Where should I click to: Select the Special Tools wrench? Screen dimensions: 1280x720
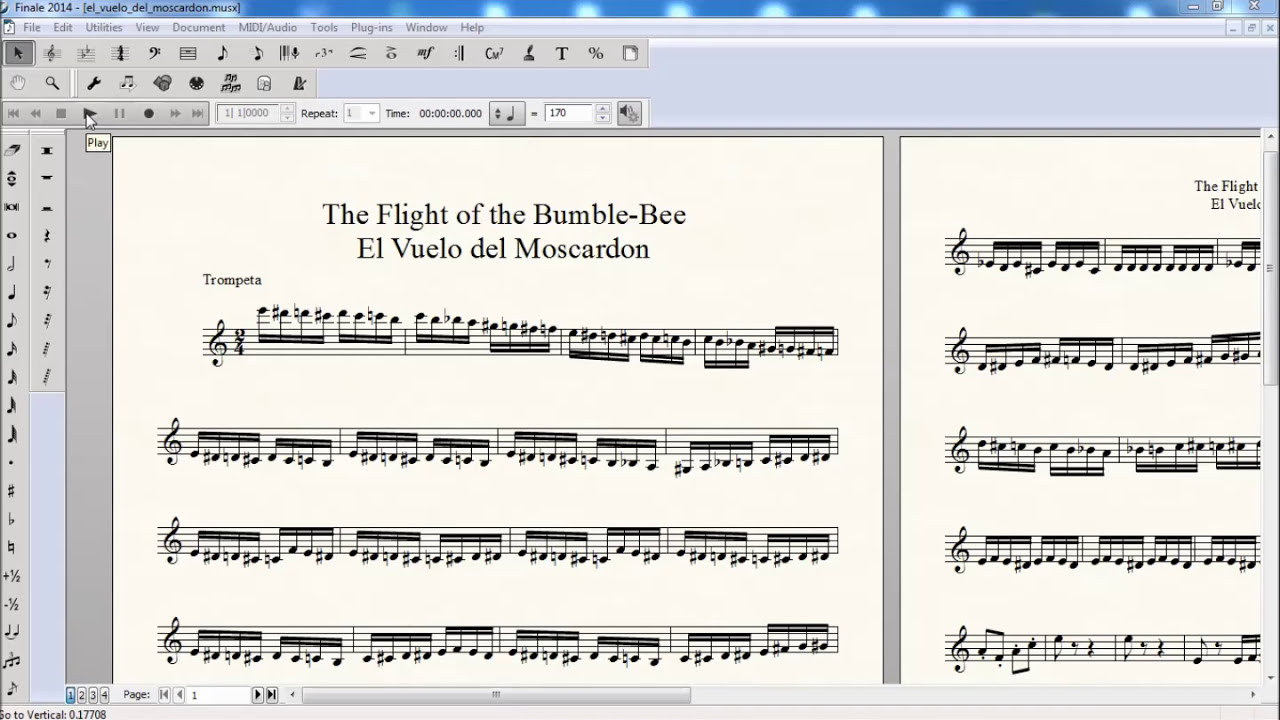[94, 83]
